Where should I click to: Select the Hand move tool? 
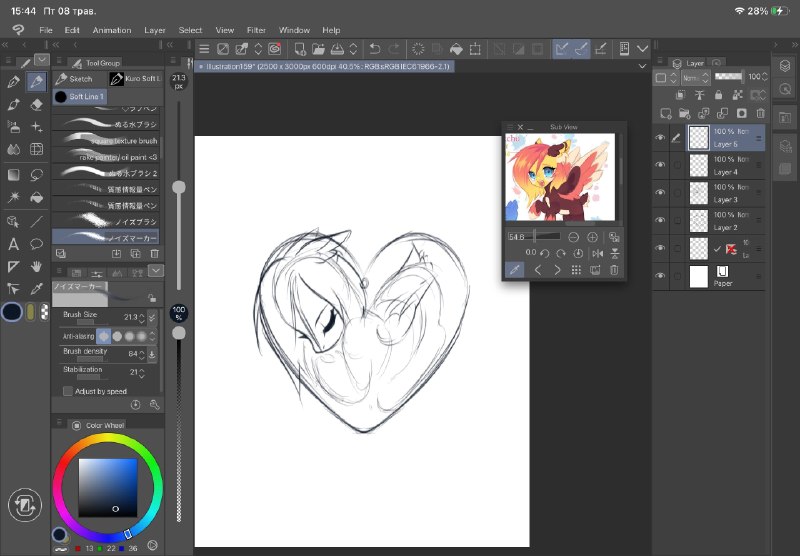36,266
